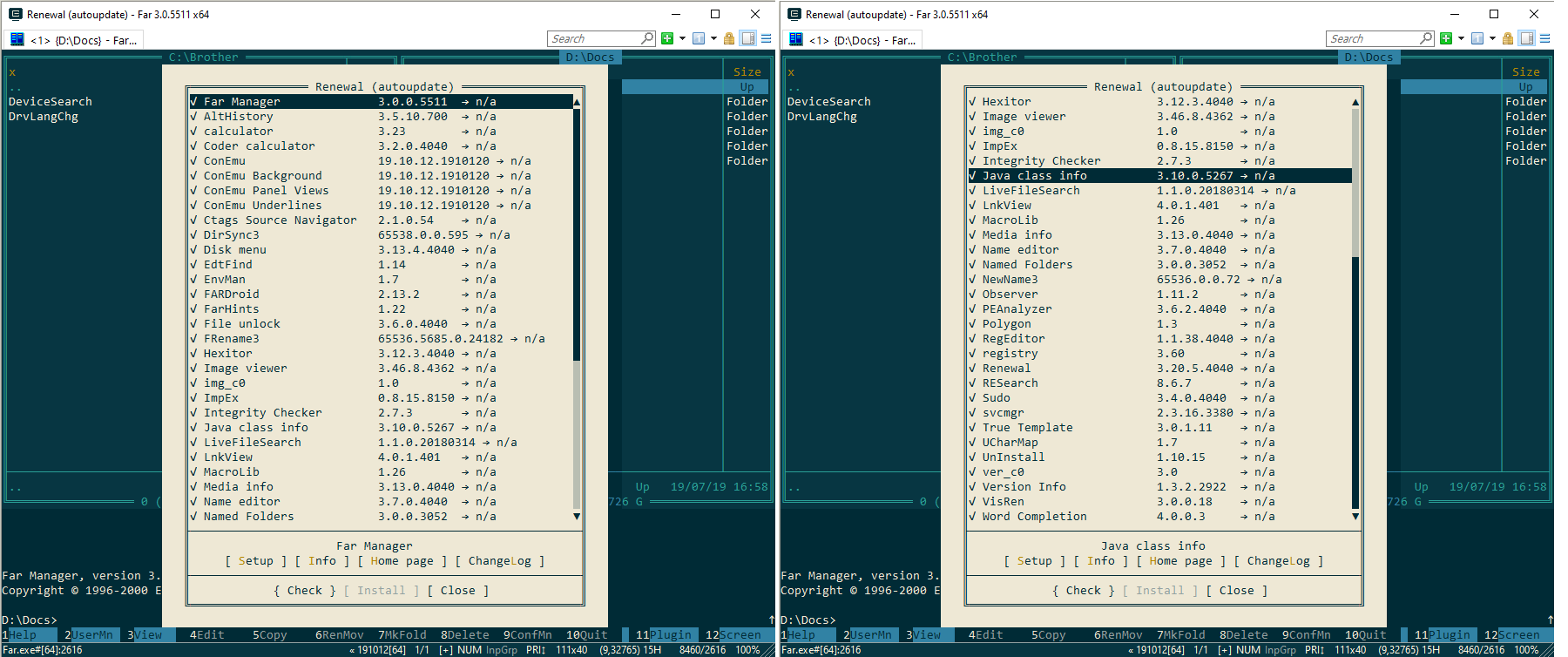The height and width of the screenshot is (657, 1568).
Task: Uncheck the AltHistory plugin checkmark
Action: (x=193, y=117)
